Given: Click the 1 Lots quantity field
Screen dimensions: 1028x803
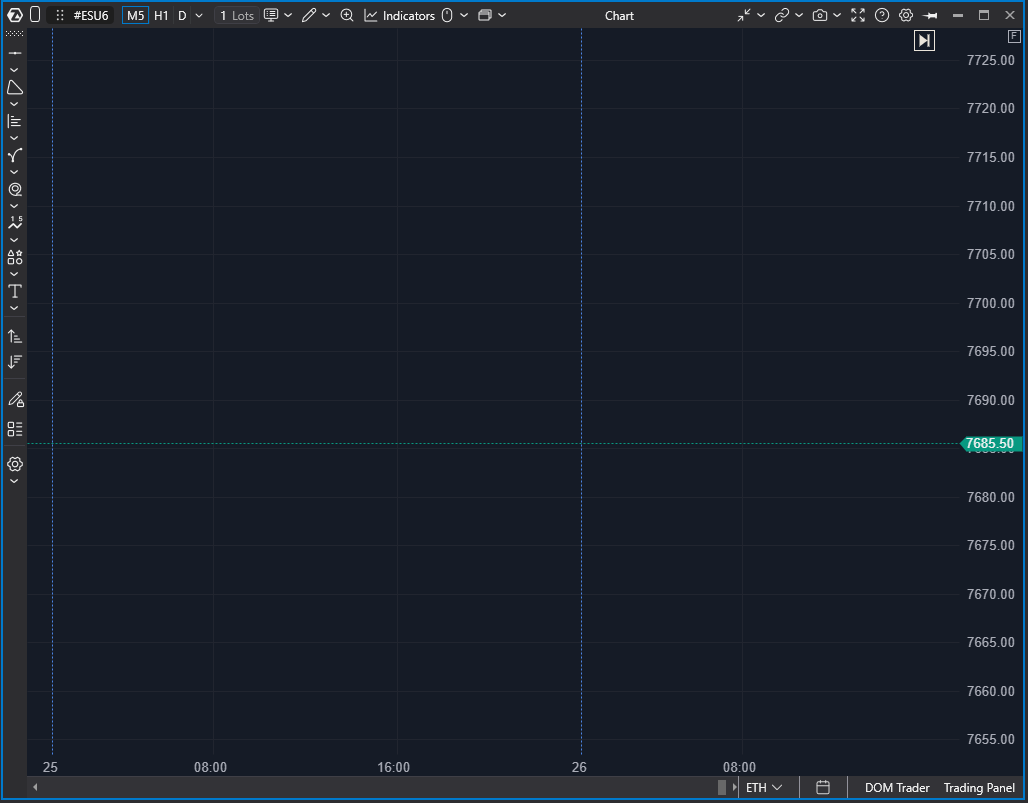Looking at the screenshot, I should 237,16.
